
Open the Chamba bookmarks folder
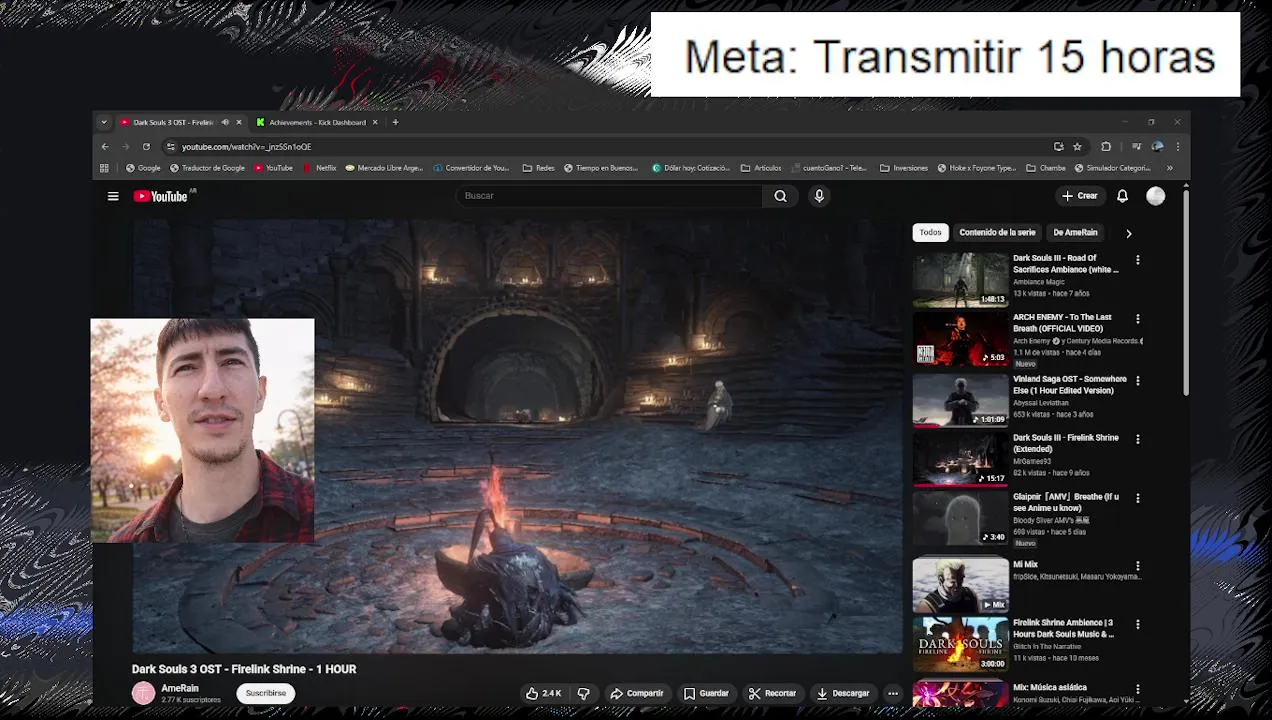(1046, 168)
